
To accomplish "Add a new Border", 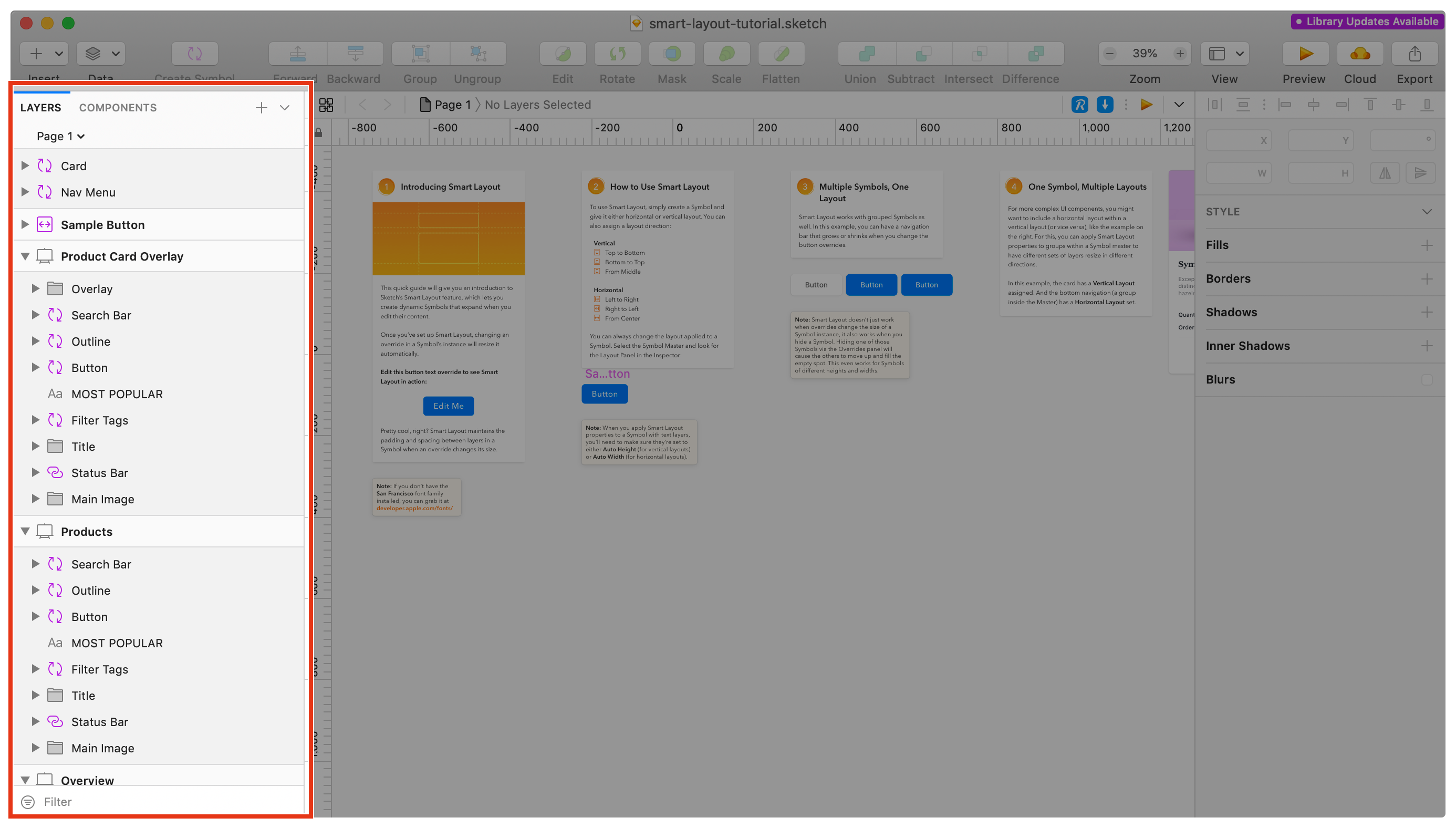I will coord(1427,278).
